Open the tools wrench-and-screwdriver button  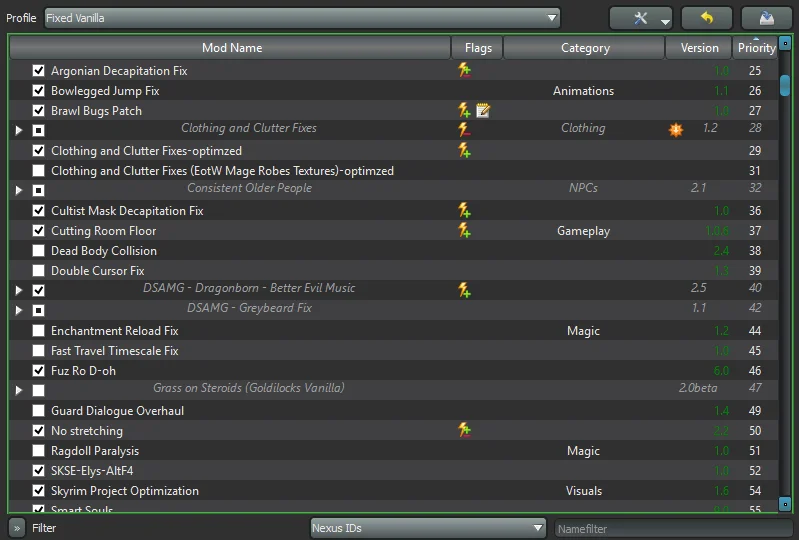641,19
